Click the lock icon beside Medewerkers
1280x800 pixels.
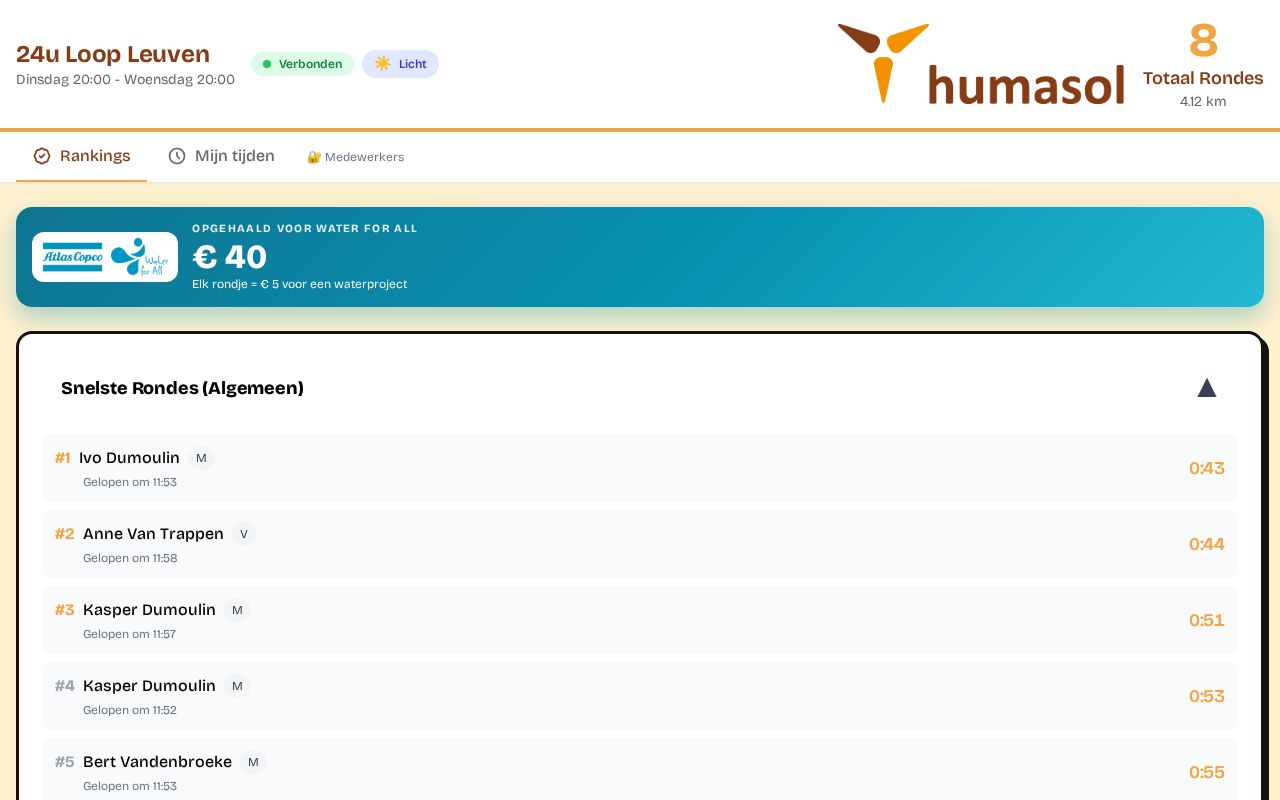(x=314, y=157)
